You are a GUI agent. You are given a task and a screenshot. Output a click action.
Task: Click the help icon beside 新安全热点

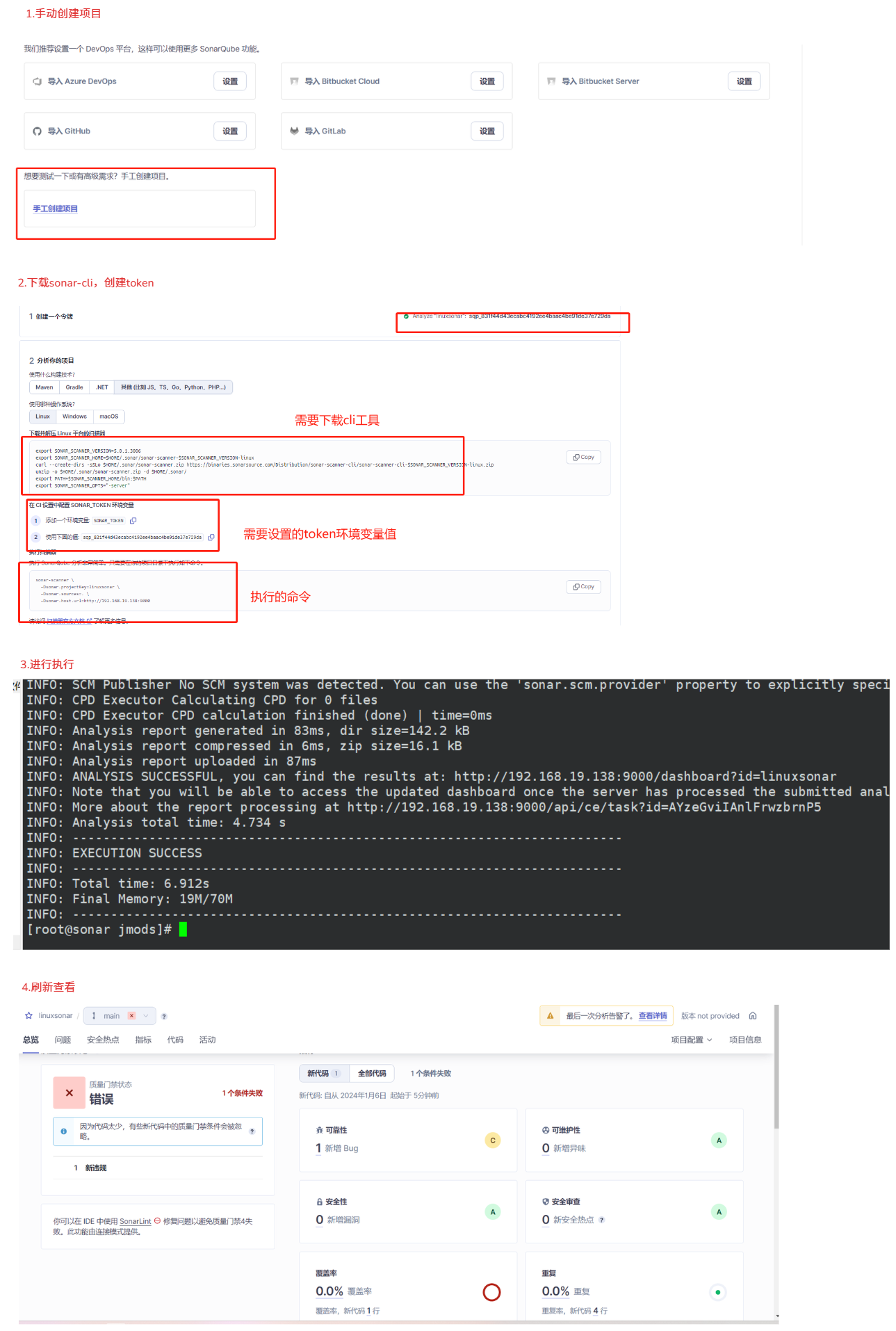point(601,1220)
